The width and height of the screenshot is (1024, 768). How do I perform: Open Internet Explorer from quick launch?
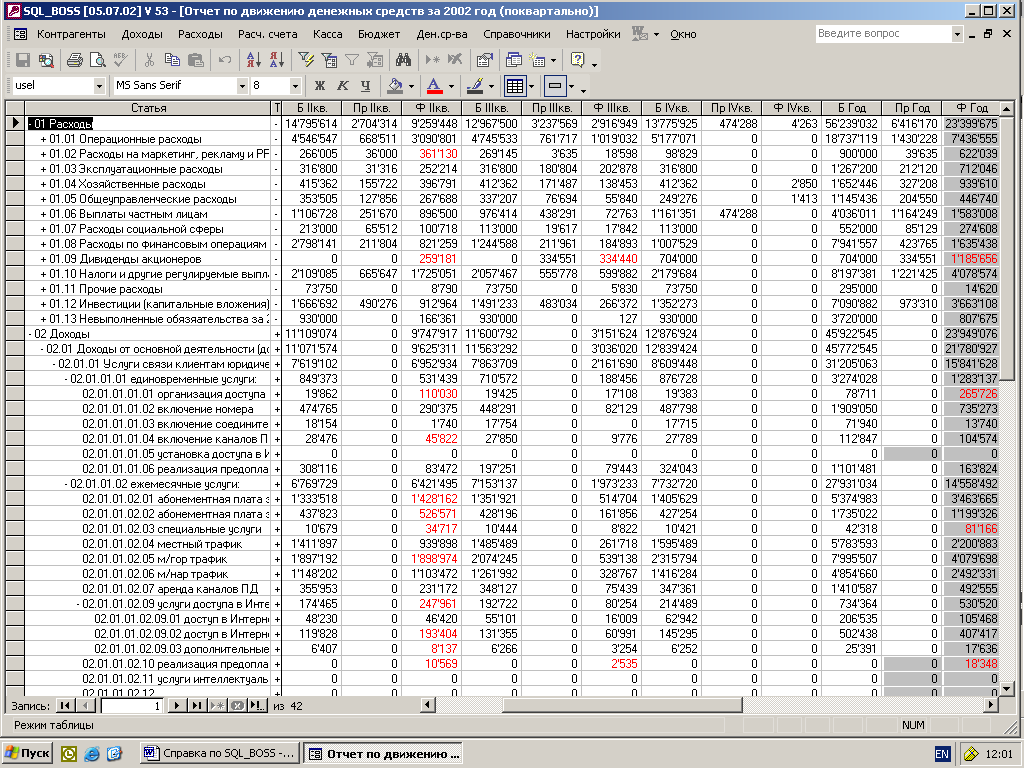click(x=92, y=753)
